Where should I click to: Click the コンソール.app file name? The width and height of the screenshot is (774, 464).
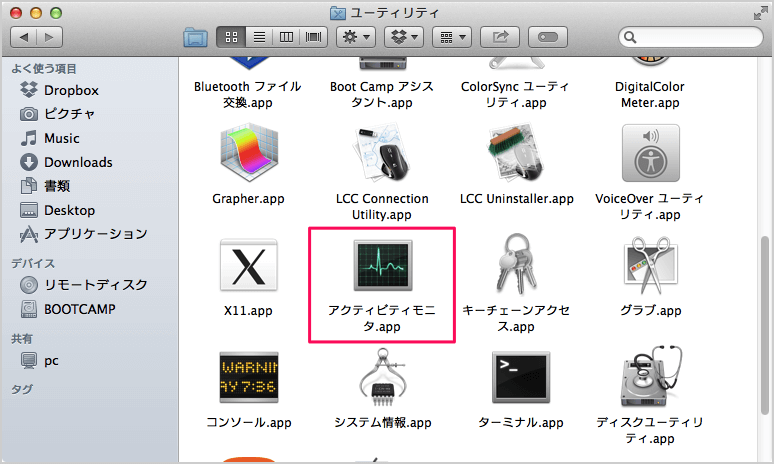pos(249,423)
